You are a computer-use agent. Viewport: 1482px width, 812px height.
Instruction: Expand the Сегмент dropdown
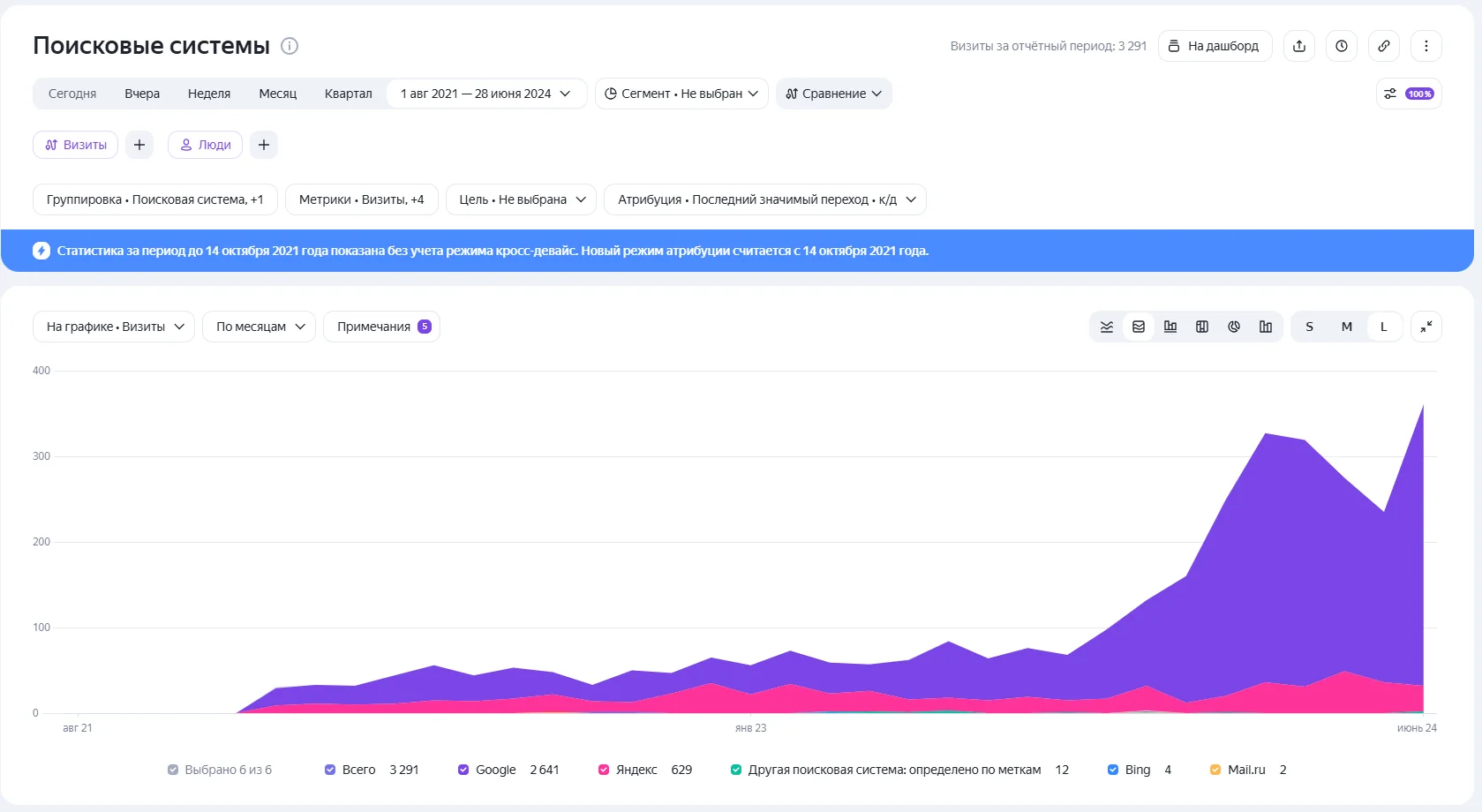tap(681, 94)
